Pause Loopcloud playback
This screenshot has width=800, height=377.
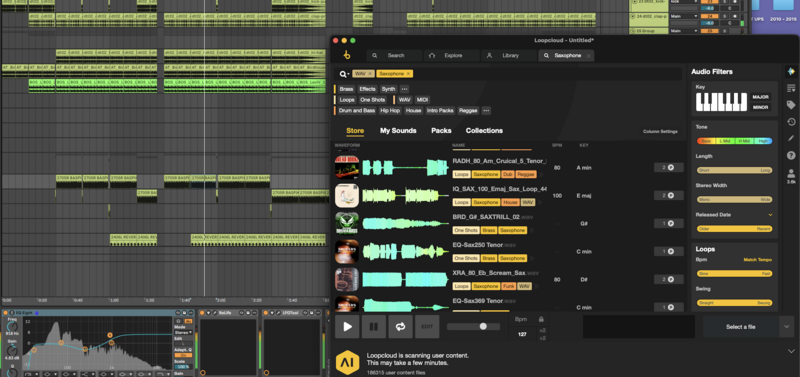click(x=374, y=326)
